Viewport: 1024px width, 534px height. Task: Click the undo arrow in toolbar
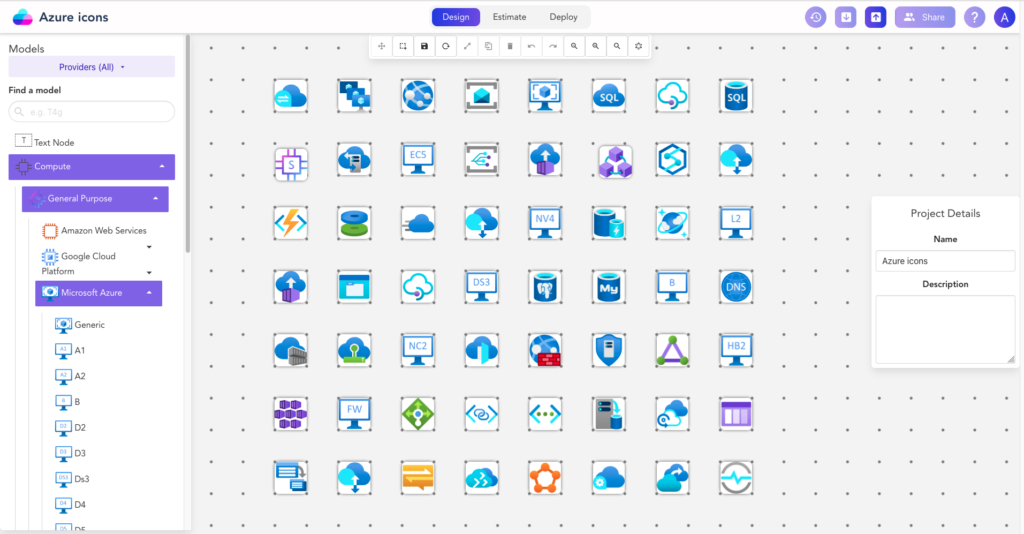tap(532, 46)
